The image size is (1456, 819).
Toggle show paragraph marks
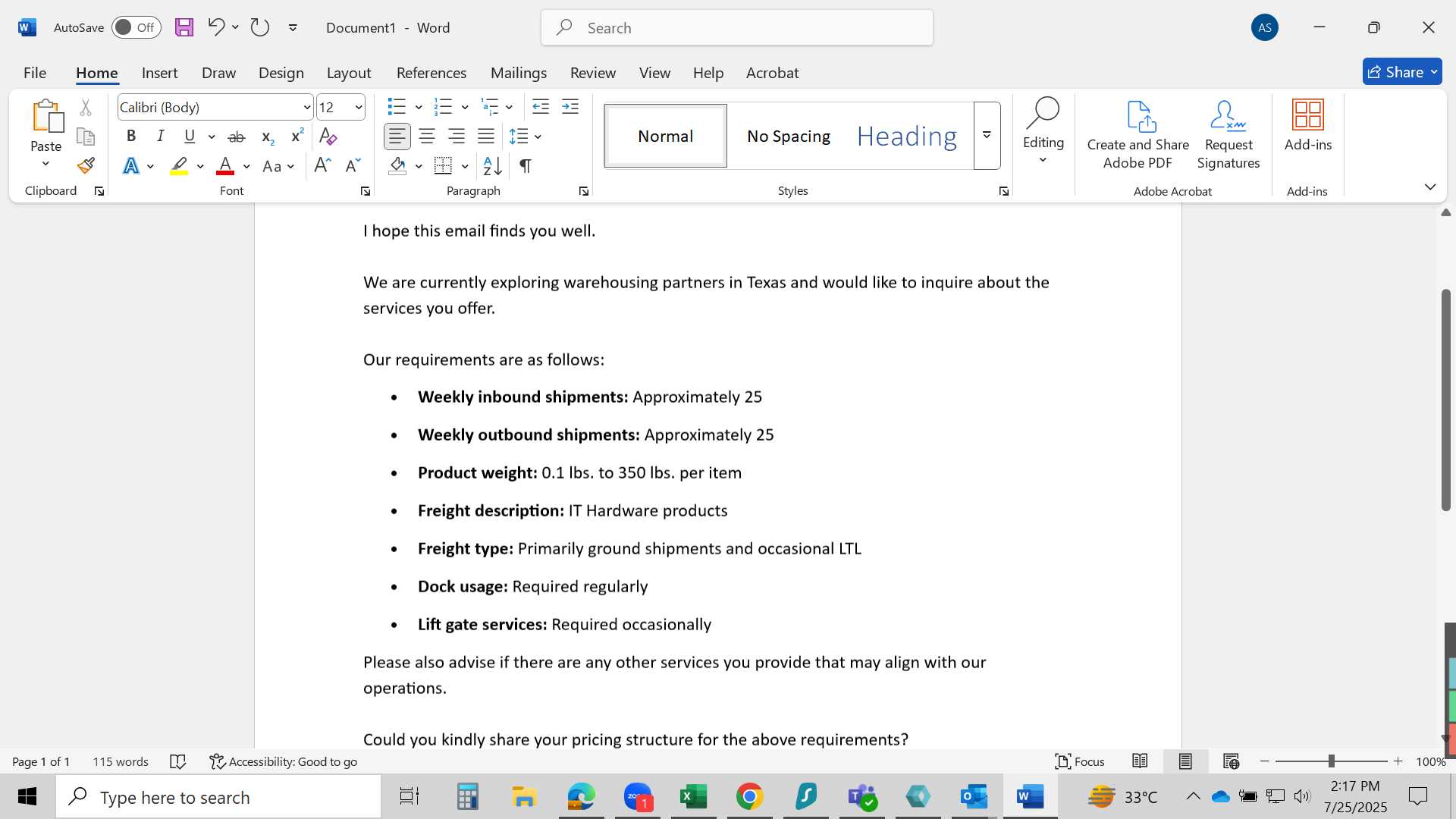pyautogui.click(x=525, y=165)
